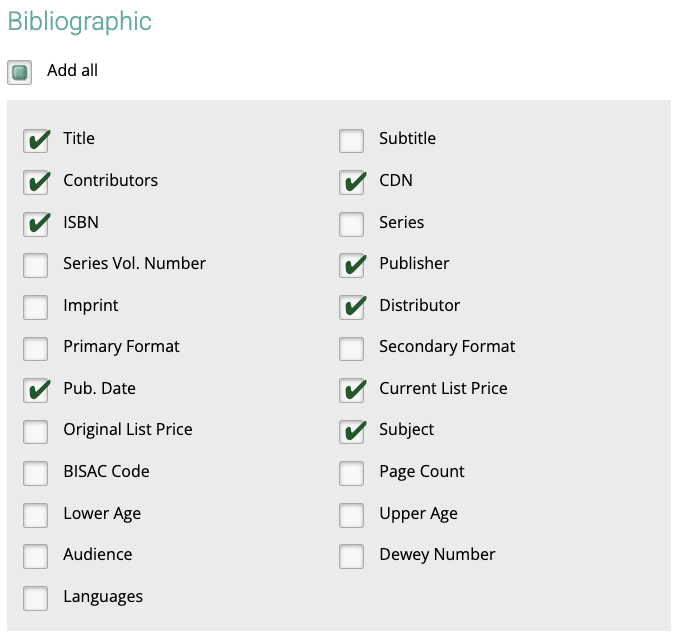Enable the Languages checkbox

pyautogui.click(x=35, y=598)
